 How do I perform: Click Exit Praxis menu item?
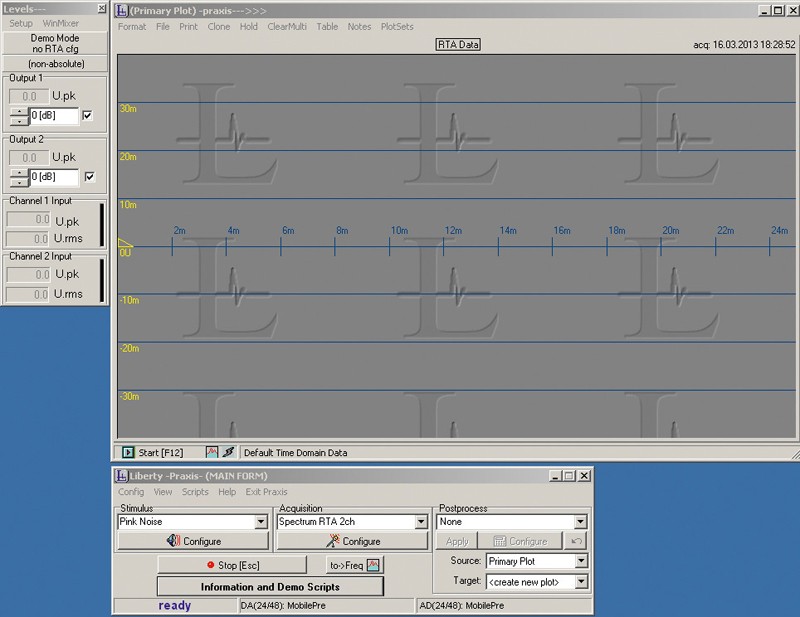(266, 492)
